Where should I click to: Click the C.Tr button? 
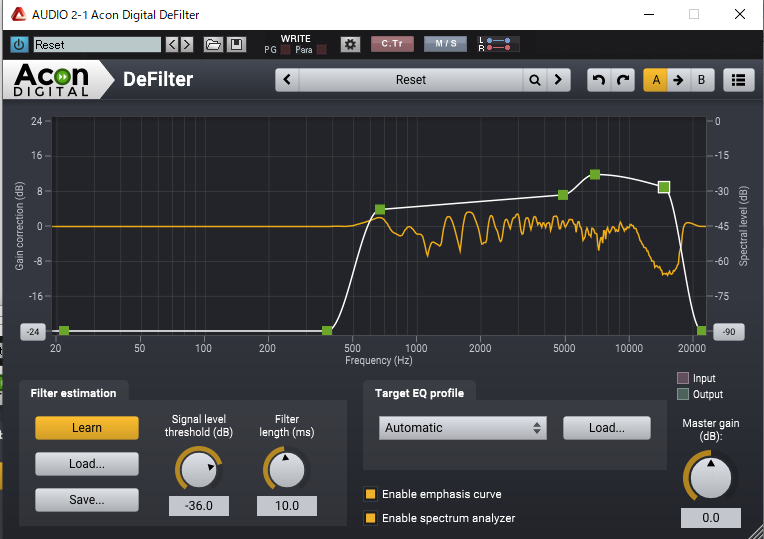[x=392, y=44]
